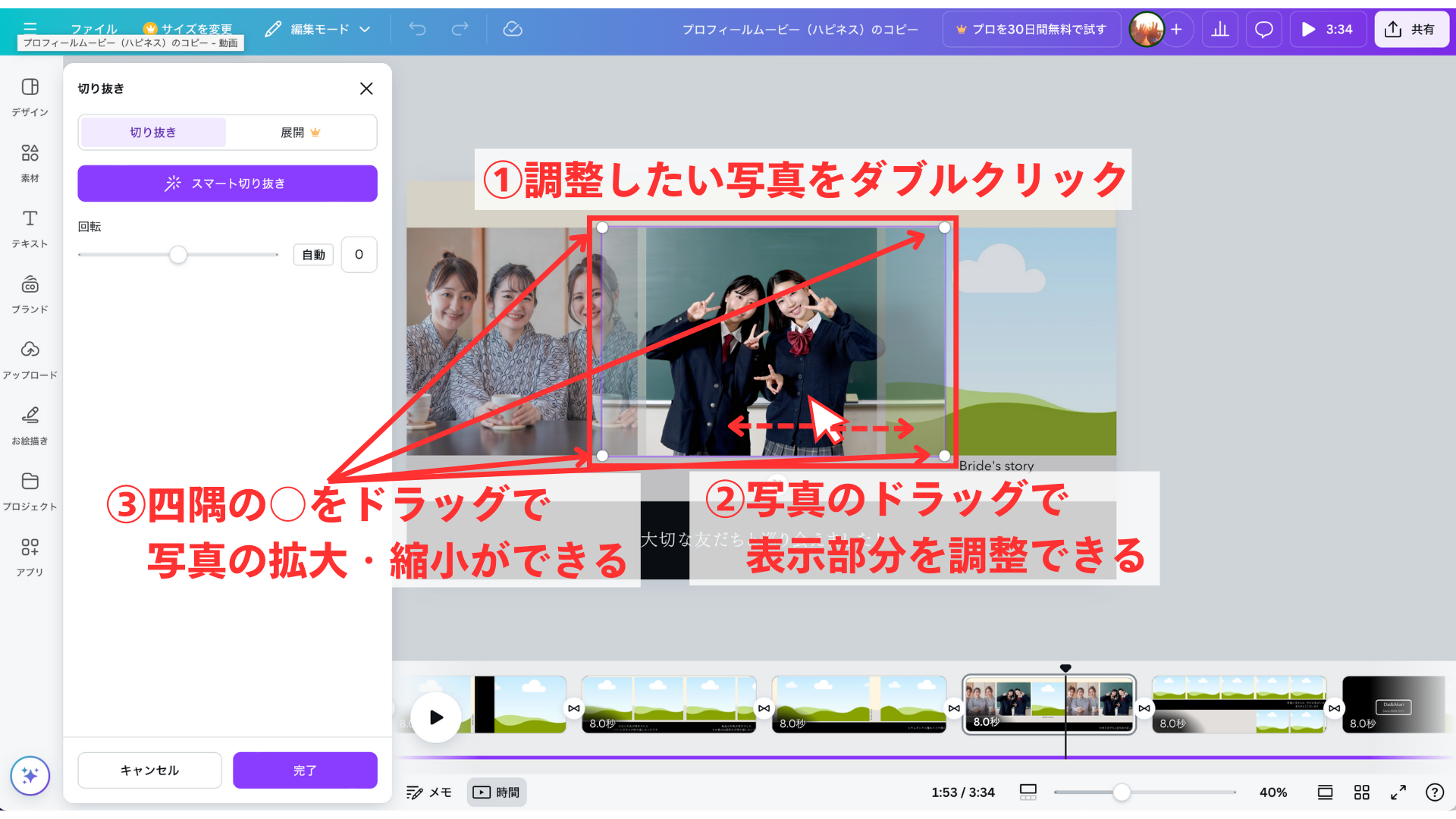The height and width of the screenshot is (819, 1456).
Task: Click transition icon before selected scene
Action: coord(954,708)
